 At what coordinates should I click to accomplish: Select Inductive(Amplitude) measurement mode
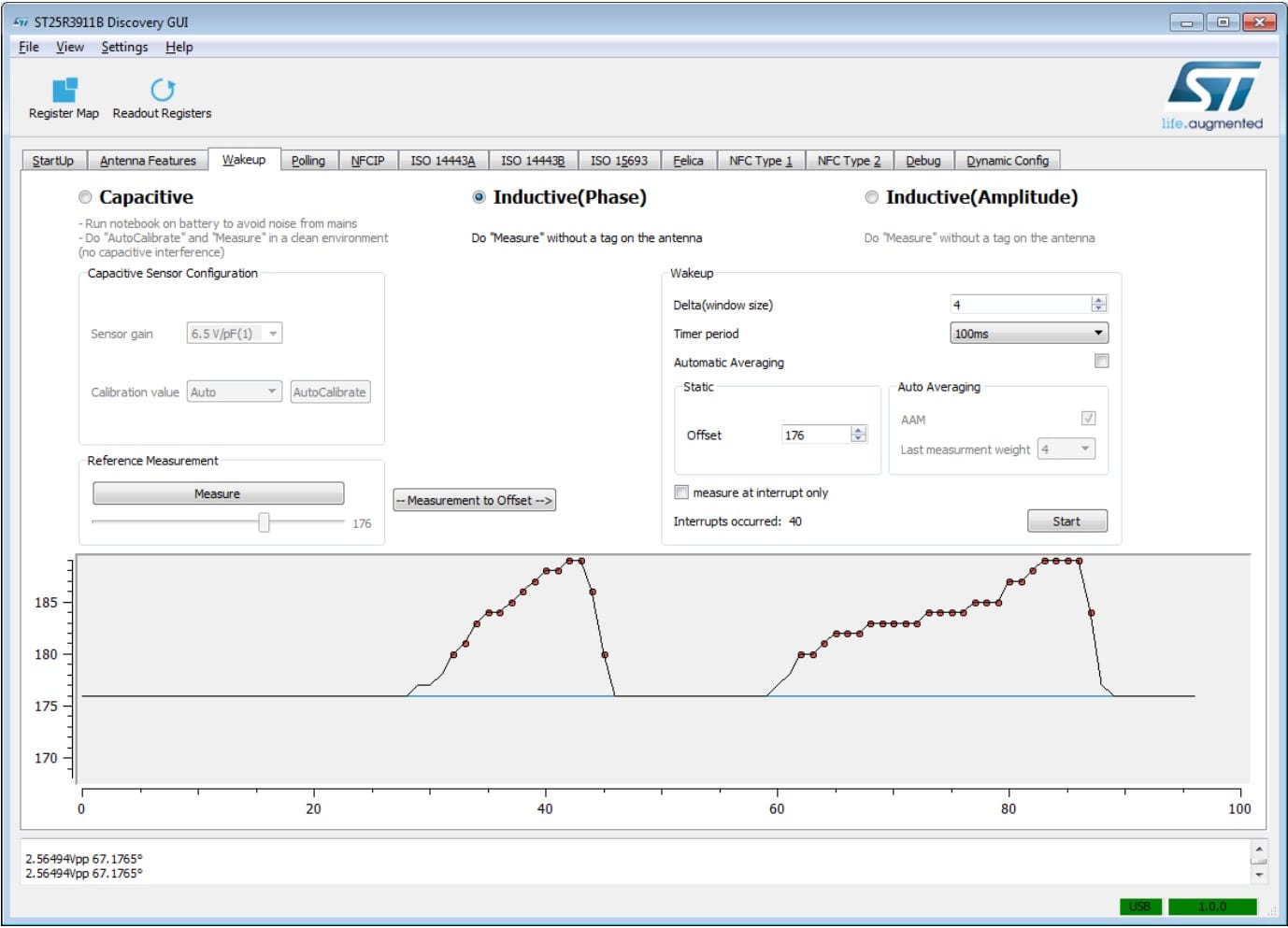(871, 197)
